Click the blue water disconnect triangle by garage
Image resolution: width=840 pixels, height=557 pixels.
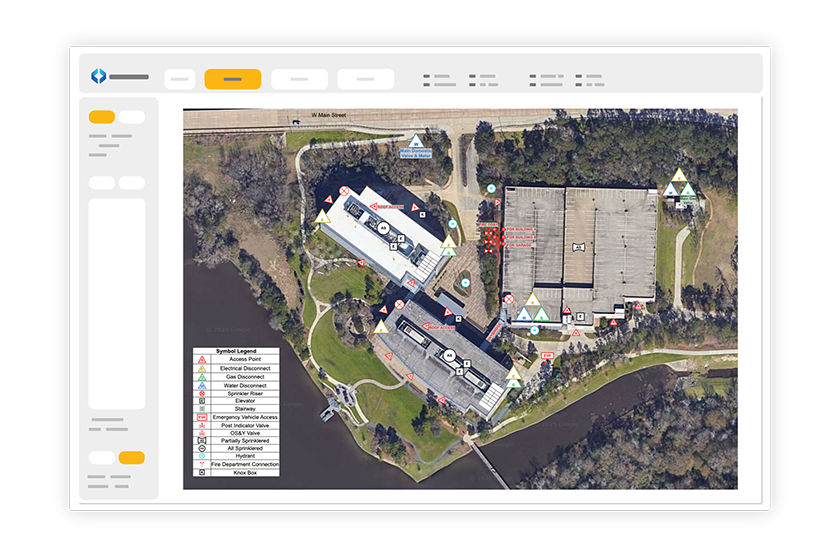523,314
